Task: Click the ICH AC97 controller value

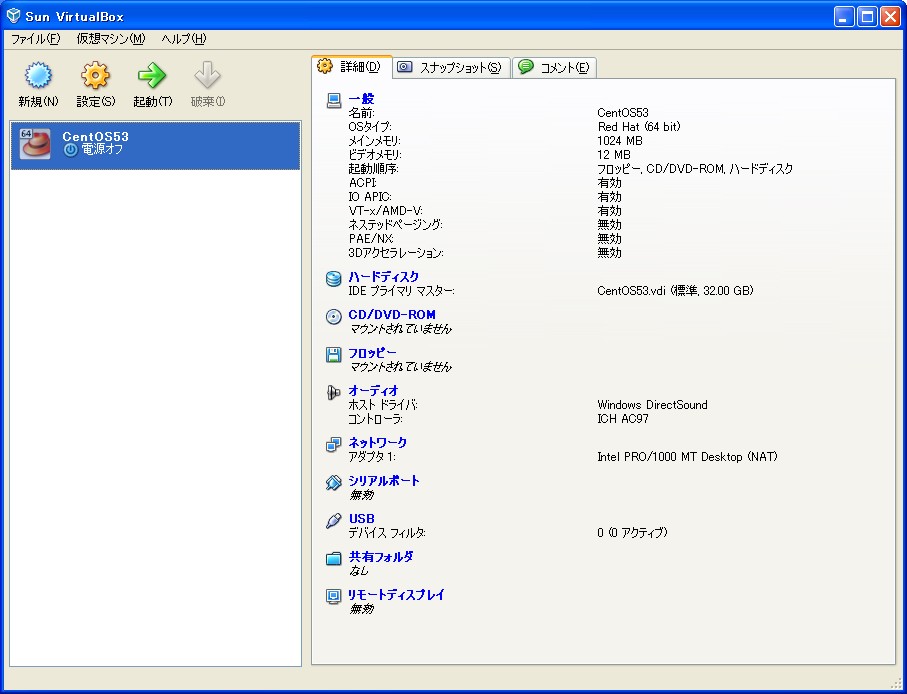Action: (x=622, y=419)
